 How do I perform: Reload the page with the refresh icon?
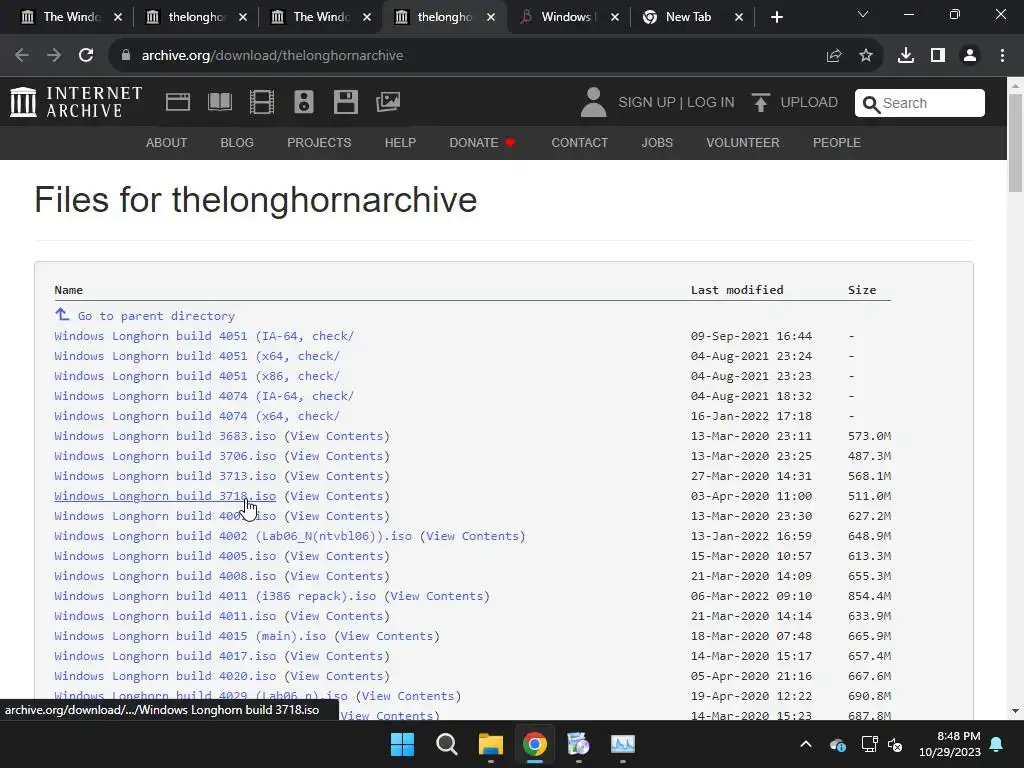pos(86,56)
